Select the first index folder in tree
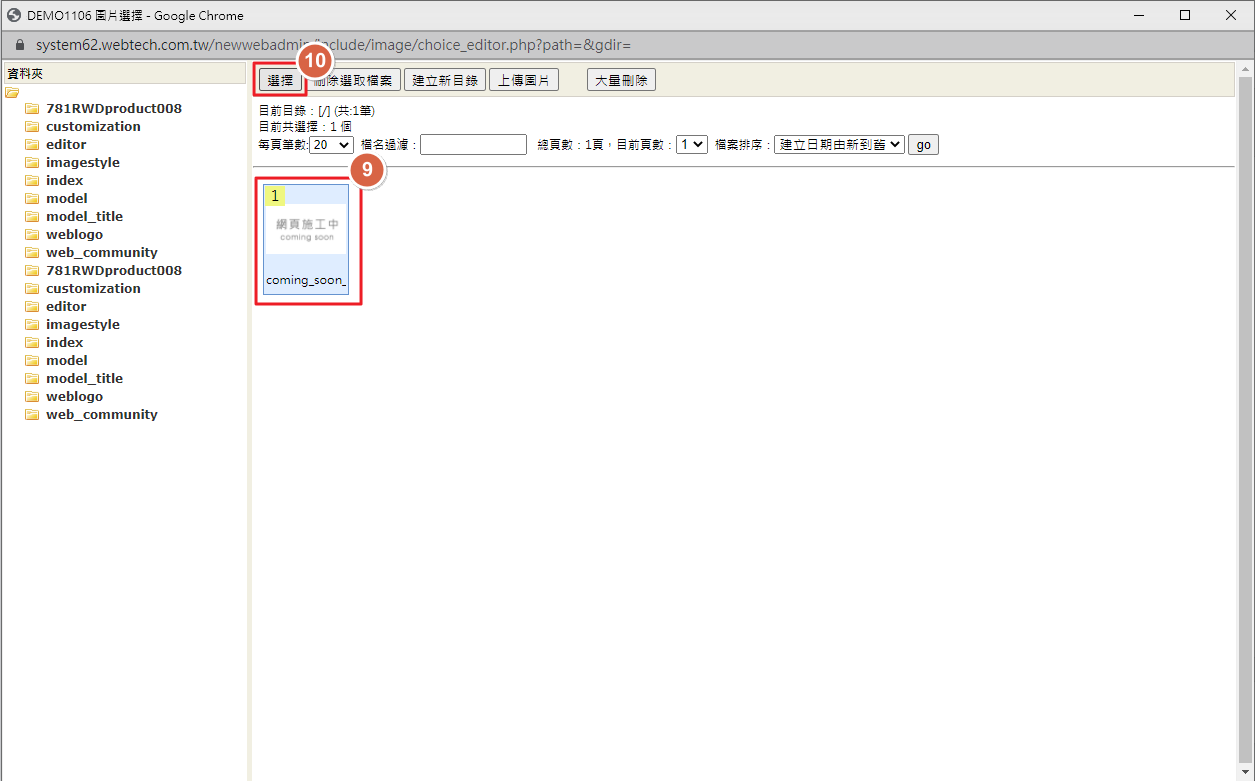This screenshot has height=781, width=1255. (x=64, y=181)
